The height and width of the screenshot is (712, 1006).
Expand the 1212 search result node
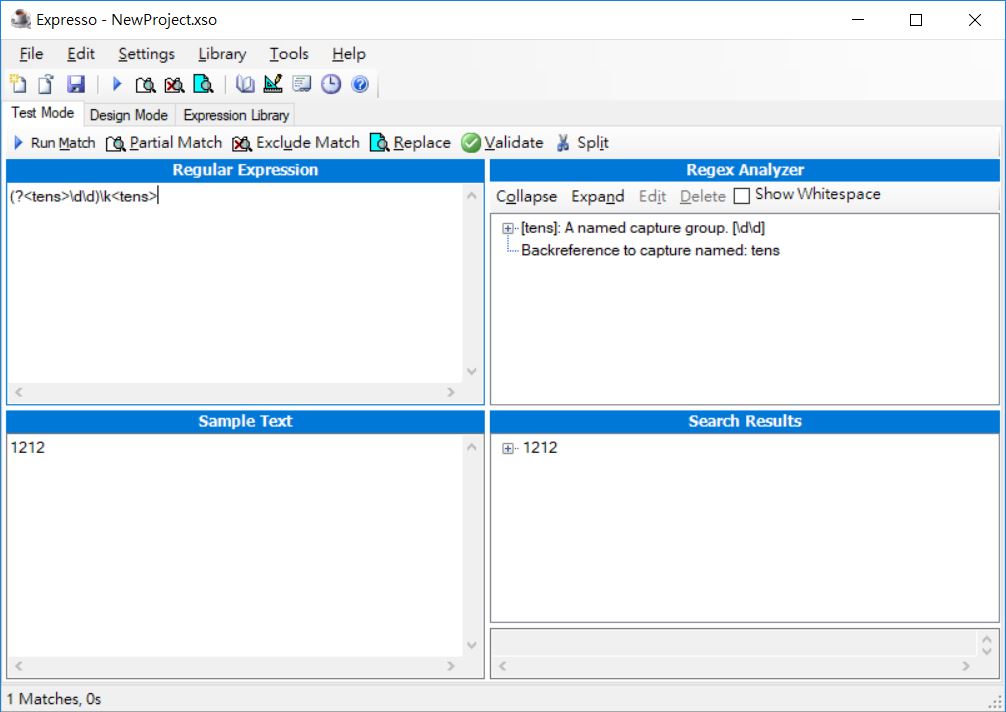pos(508,448)
